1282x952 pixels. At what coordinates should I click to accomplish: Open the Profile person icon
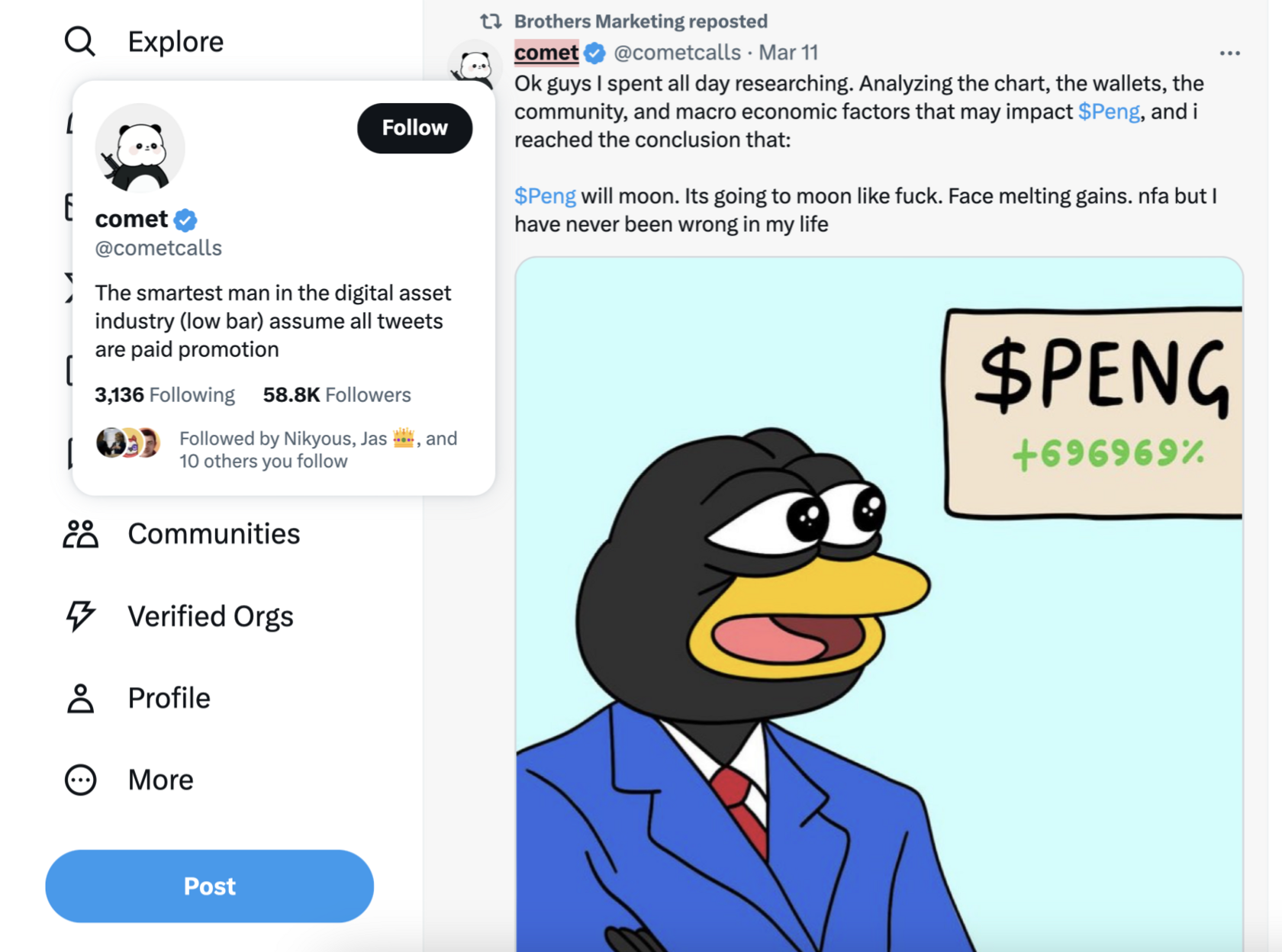[80, 698]
